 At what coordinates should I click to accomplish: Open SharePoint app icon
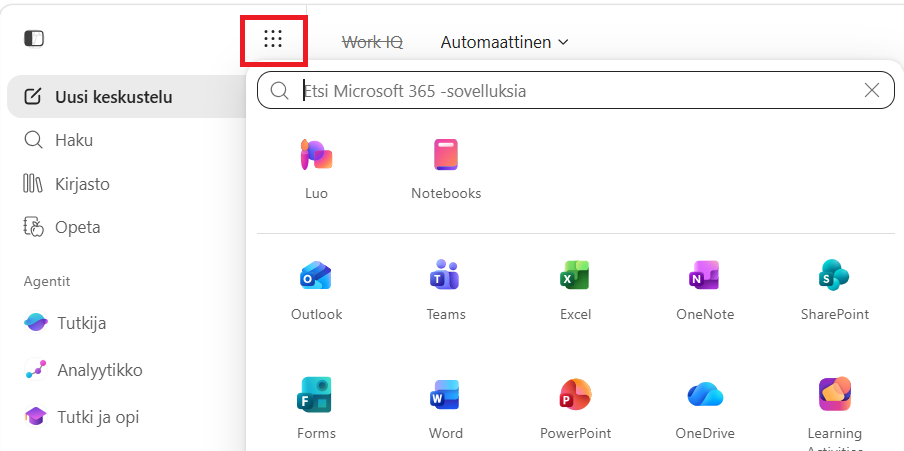click(x=834, y=275)
